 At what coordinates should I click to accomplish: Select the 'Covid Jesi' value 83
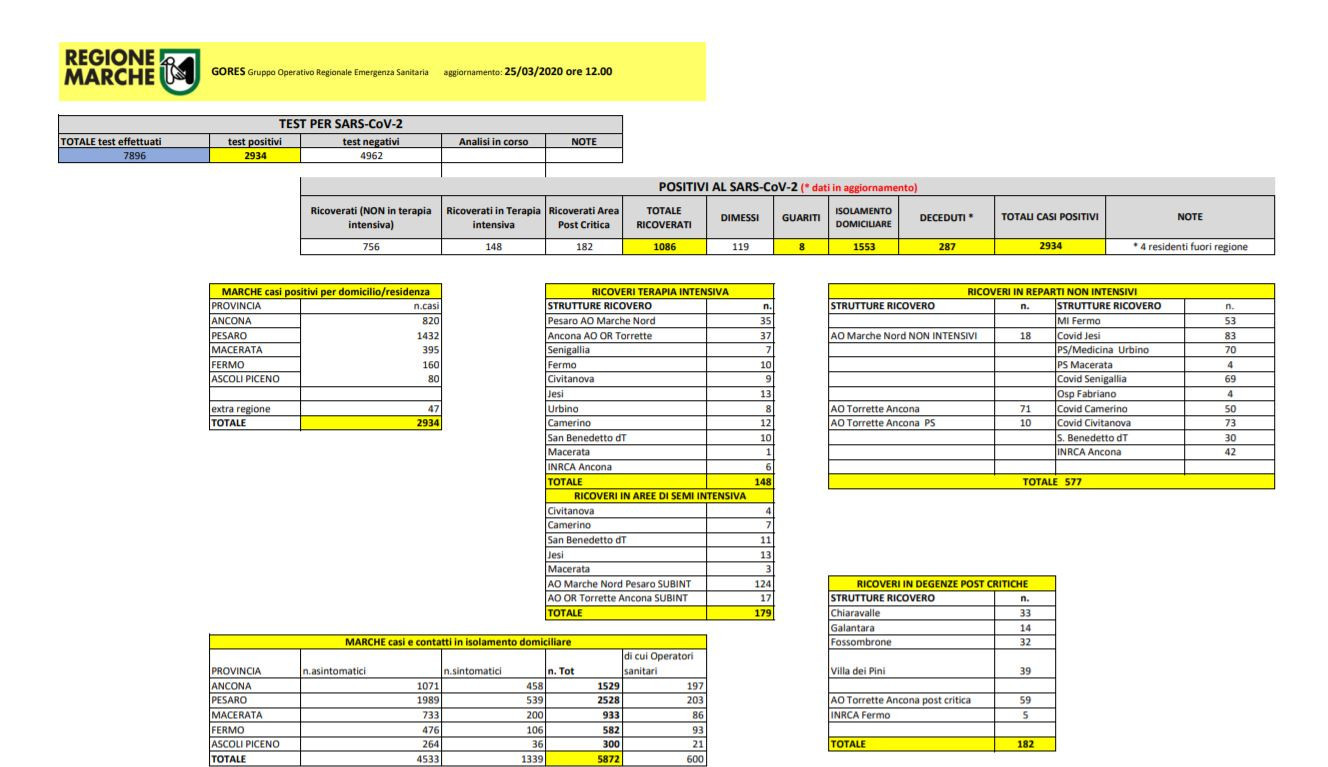point(1230,336)
